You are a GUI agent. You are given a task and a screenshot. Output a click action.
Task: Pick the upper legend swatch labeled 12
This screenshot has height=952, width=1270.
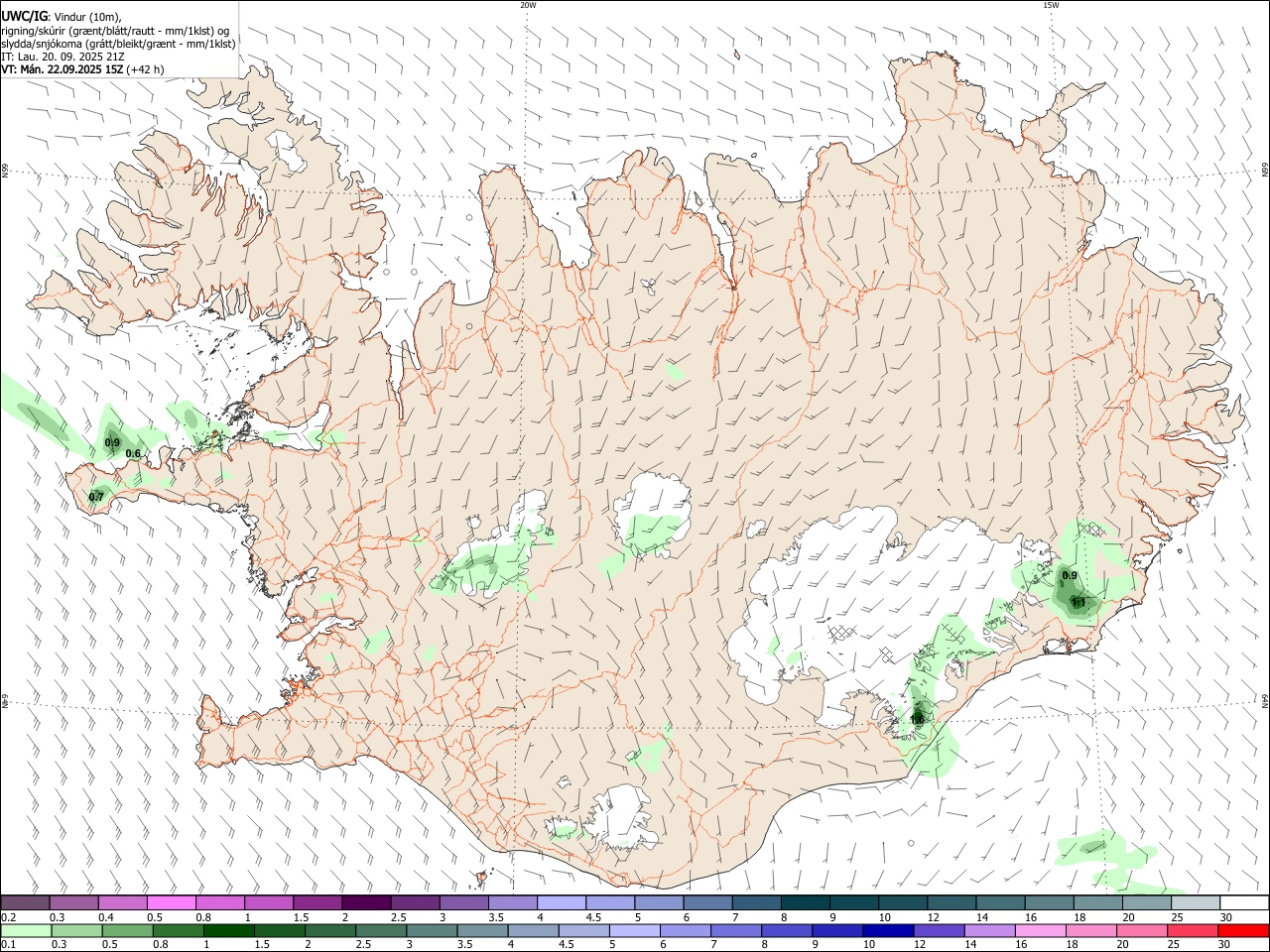click(951, 903)
